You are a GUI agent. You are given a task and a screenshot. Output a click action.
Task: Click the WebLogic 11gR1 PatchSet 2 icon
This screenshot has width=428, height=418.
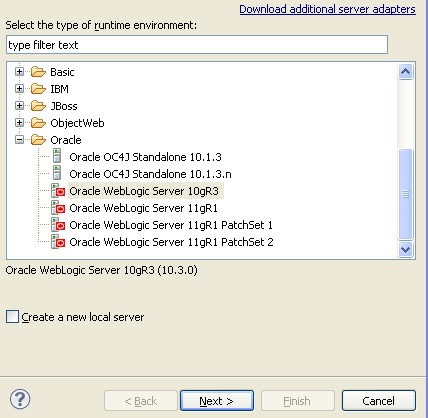click(58, 242)
